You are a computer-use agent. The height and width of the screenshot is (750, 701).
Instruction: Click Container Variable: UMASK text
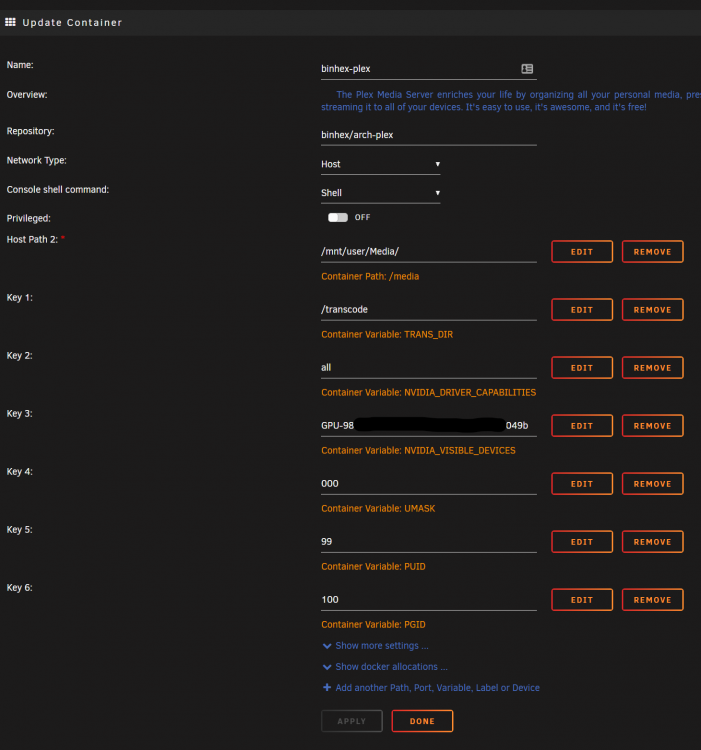378,508
